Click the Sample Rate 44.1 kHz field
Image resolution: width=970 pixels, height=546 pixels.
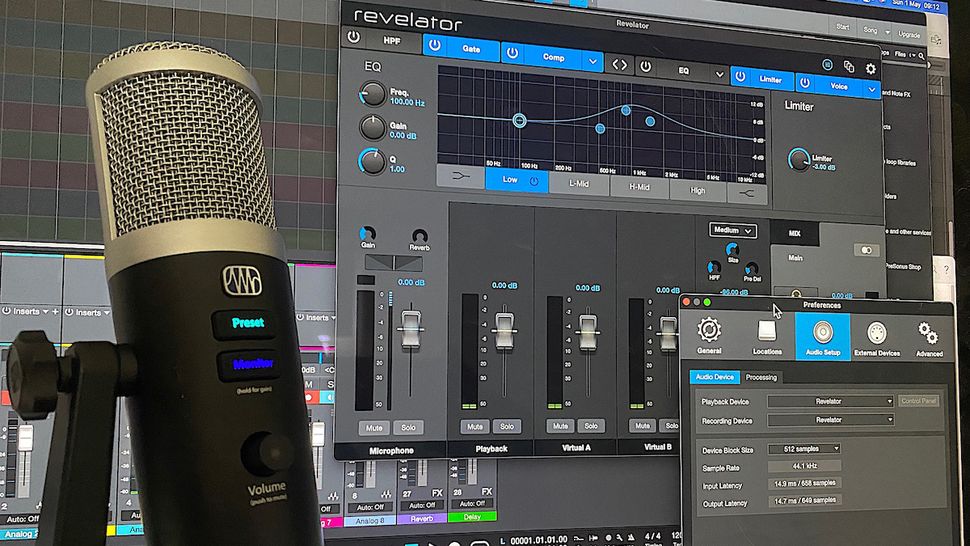pyautogui.click(x=804, y=466)
